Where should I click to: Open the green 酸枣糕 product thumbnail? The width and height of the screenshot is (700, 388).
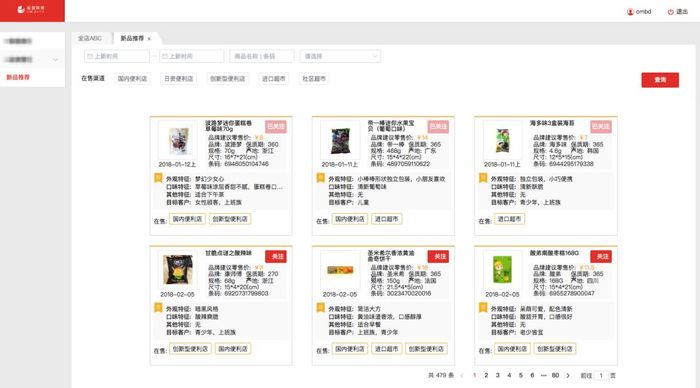click(x=502, y=270)
